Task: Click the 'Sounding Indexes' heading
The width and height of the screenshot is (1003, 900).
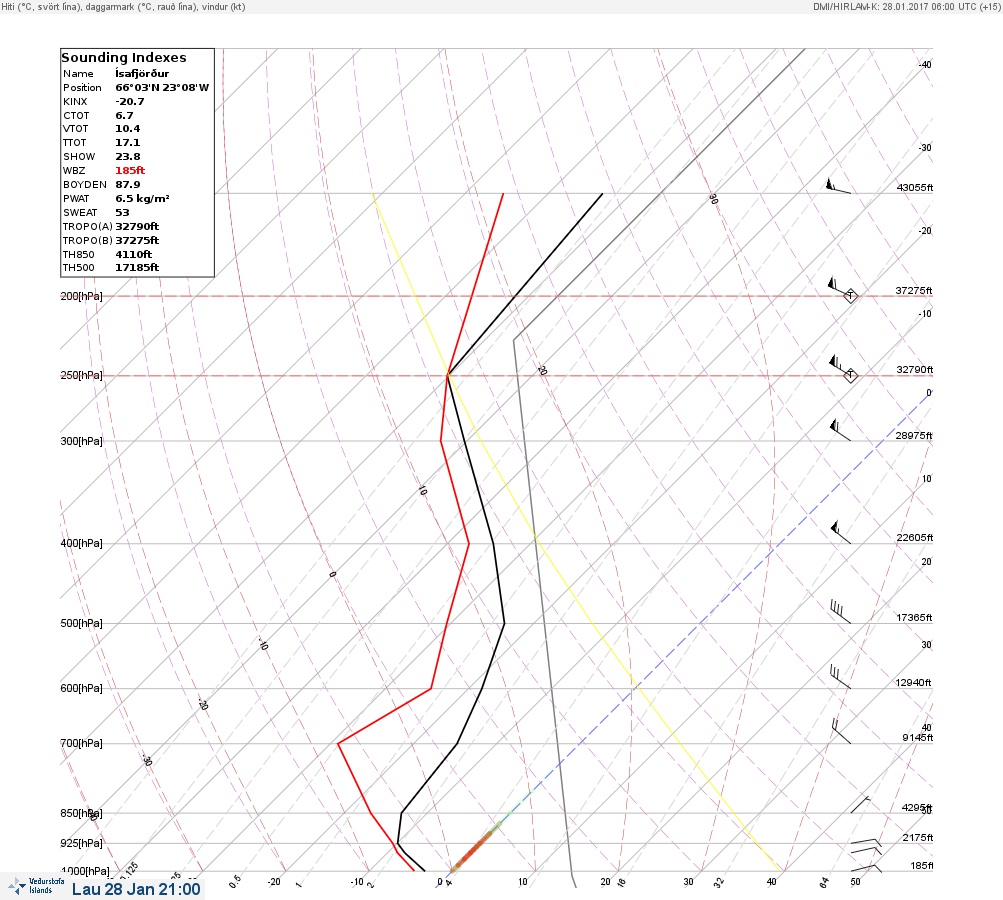Action: pyautogui.click(x=124, y=58)
